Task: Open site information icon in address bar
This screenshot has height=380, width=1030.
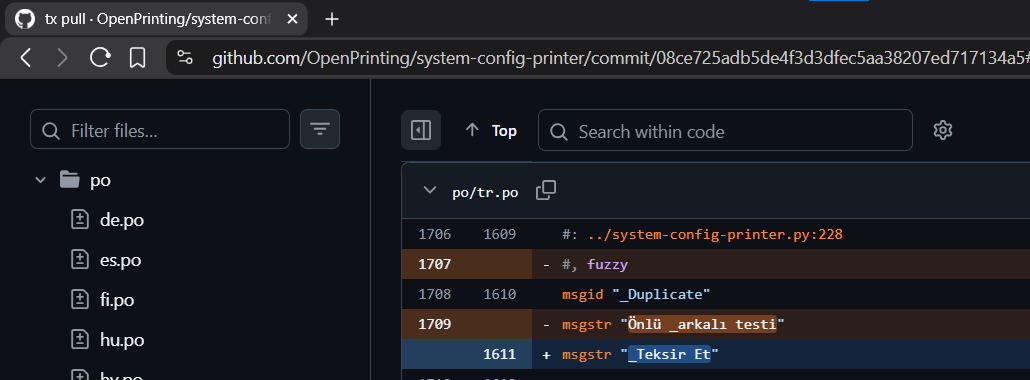Action: pos(185,59)
